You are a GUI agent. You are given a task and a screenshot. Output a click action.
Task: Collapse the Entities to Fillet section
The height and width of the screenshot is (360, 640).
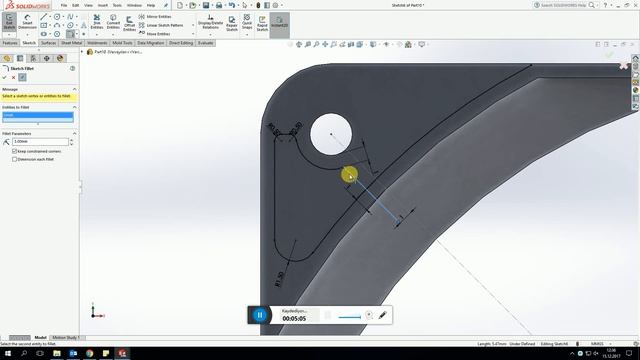[x=74, y=107]
